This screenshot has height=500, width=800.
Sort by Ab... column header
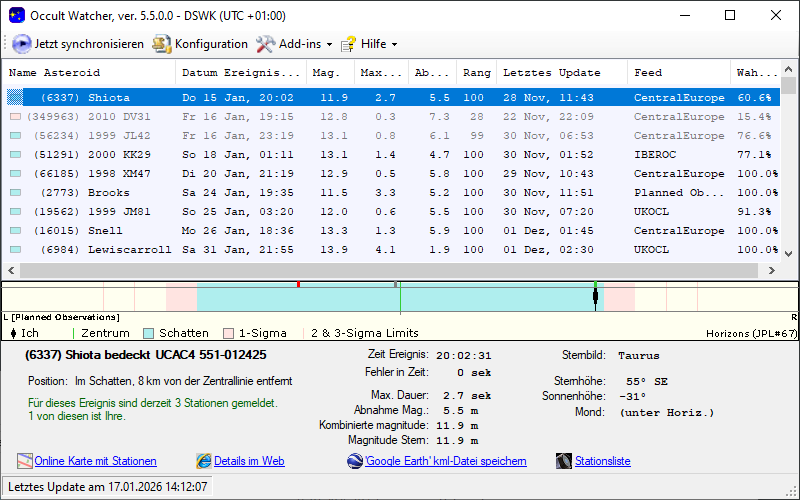pos(432,72)
